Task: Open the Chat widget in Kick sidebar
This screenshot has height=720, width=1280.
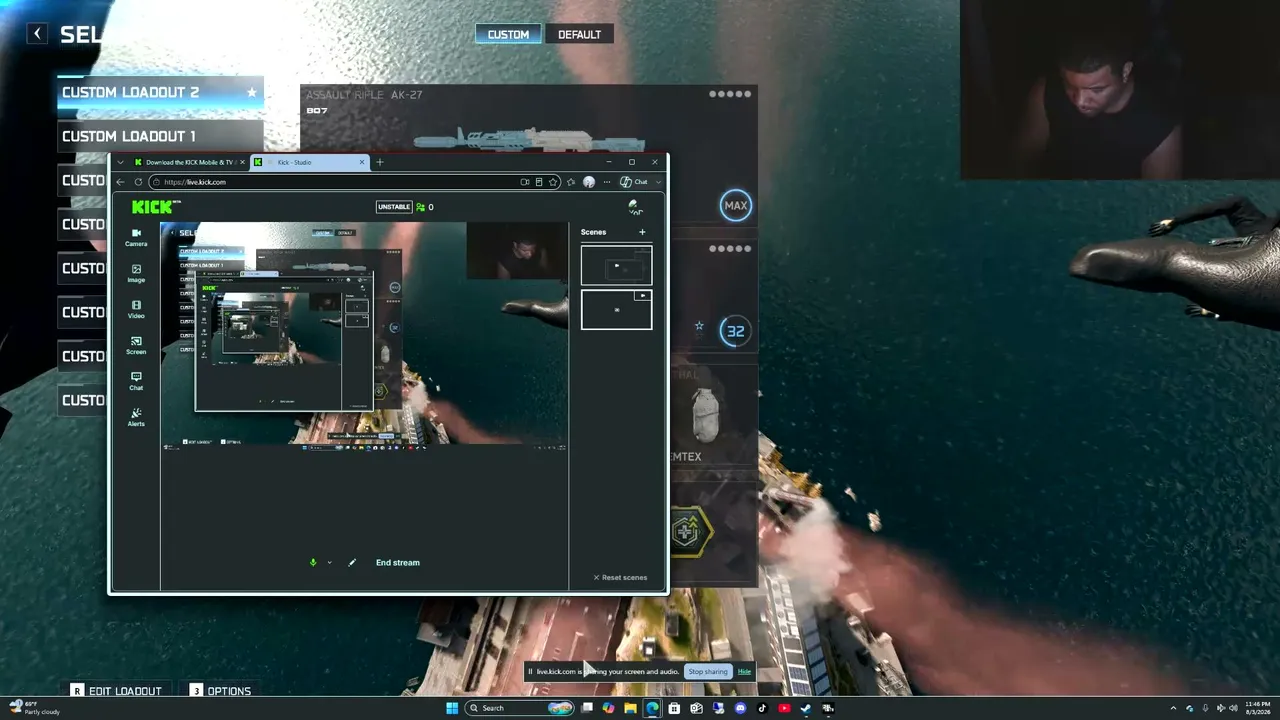Action: (136, 382)
